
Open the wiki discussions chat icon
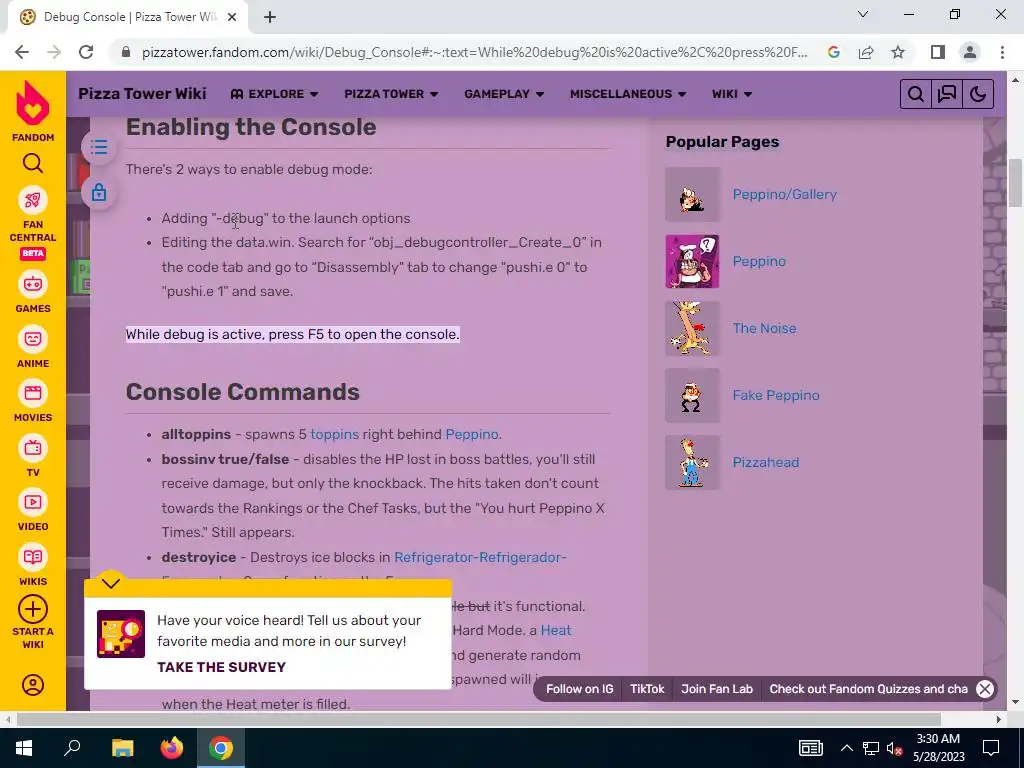pos(947,94)
